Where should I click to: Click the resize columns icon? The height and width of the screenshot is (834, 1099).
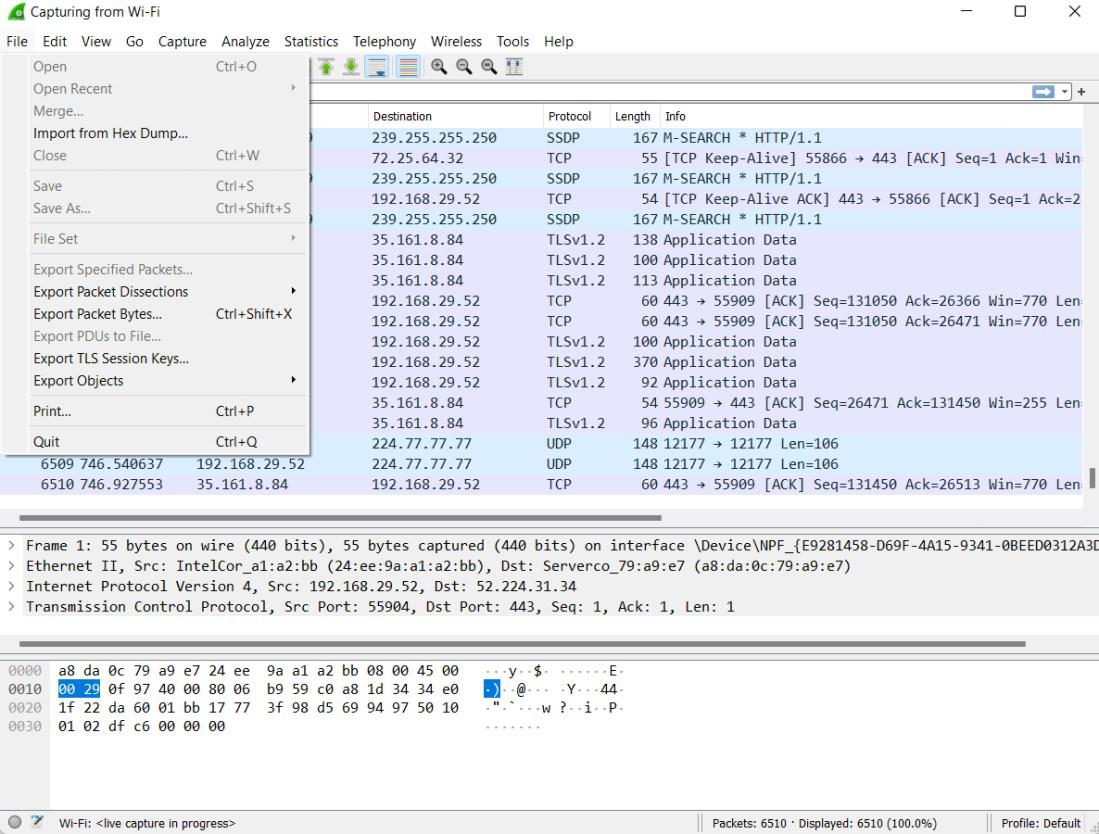pyautogui.click(x=514, y=67)
